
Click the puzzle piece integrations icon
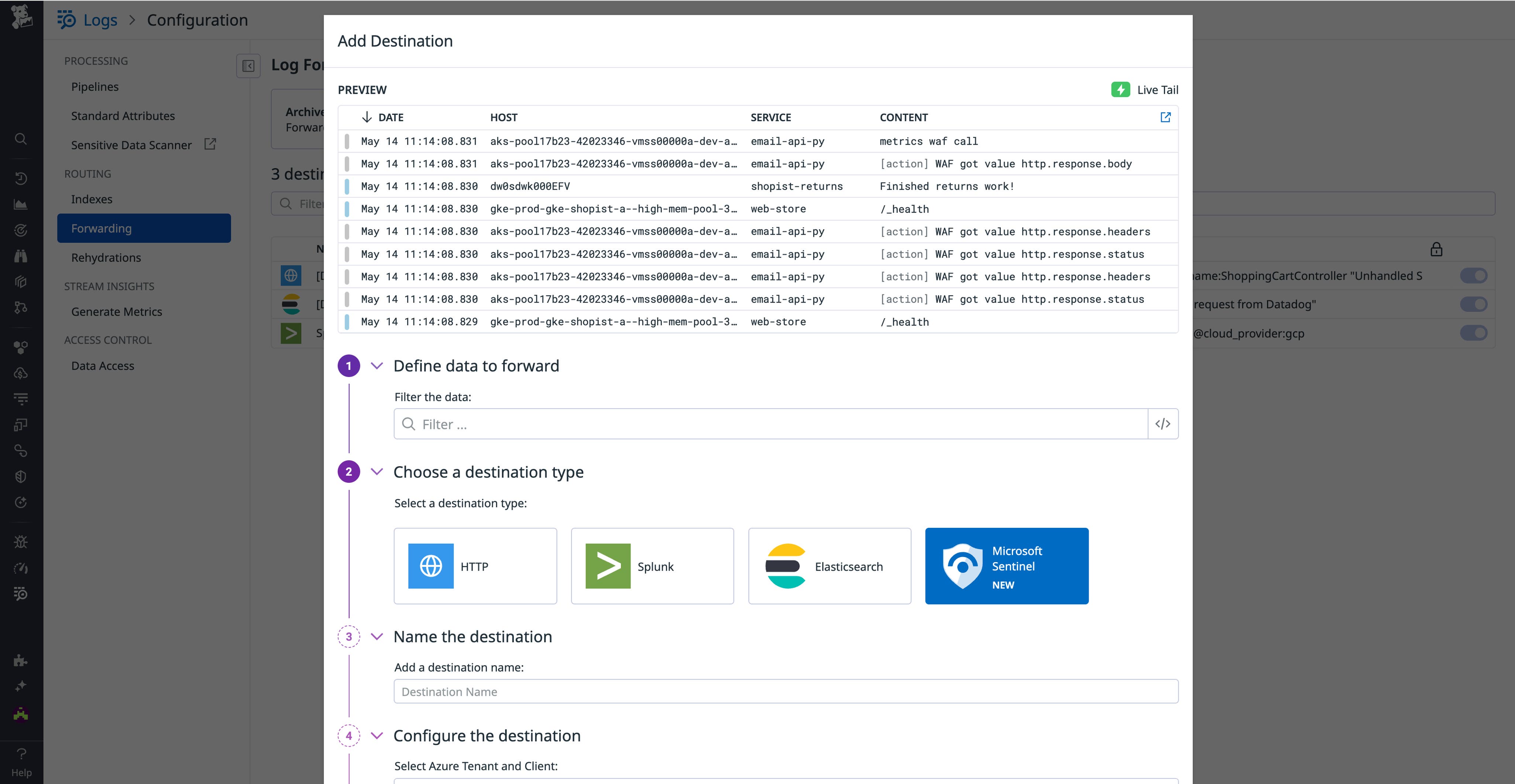[x=21, y=660]
